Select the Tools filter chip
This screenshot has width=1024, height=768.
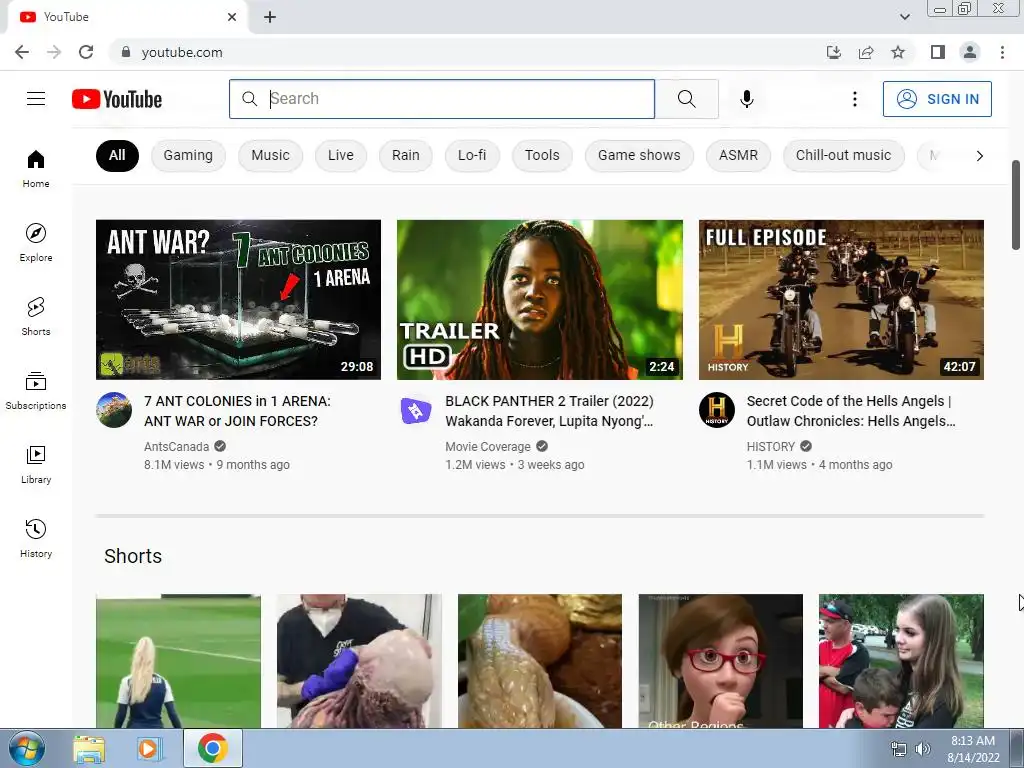point(542,155)
